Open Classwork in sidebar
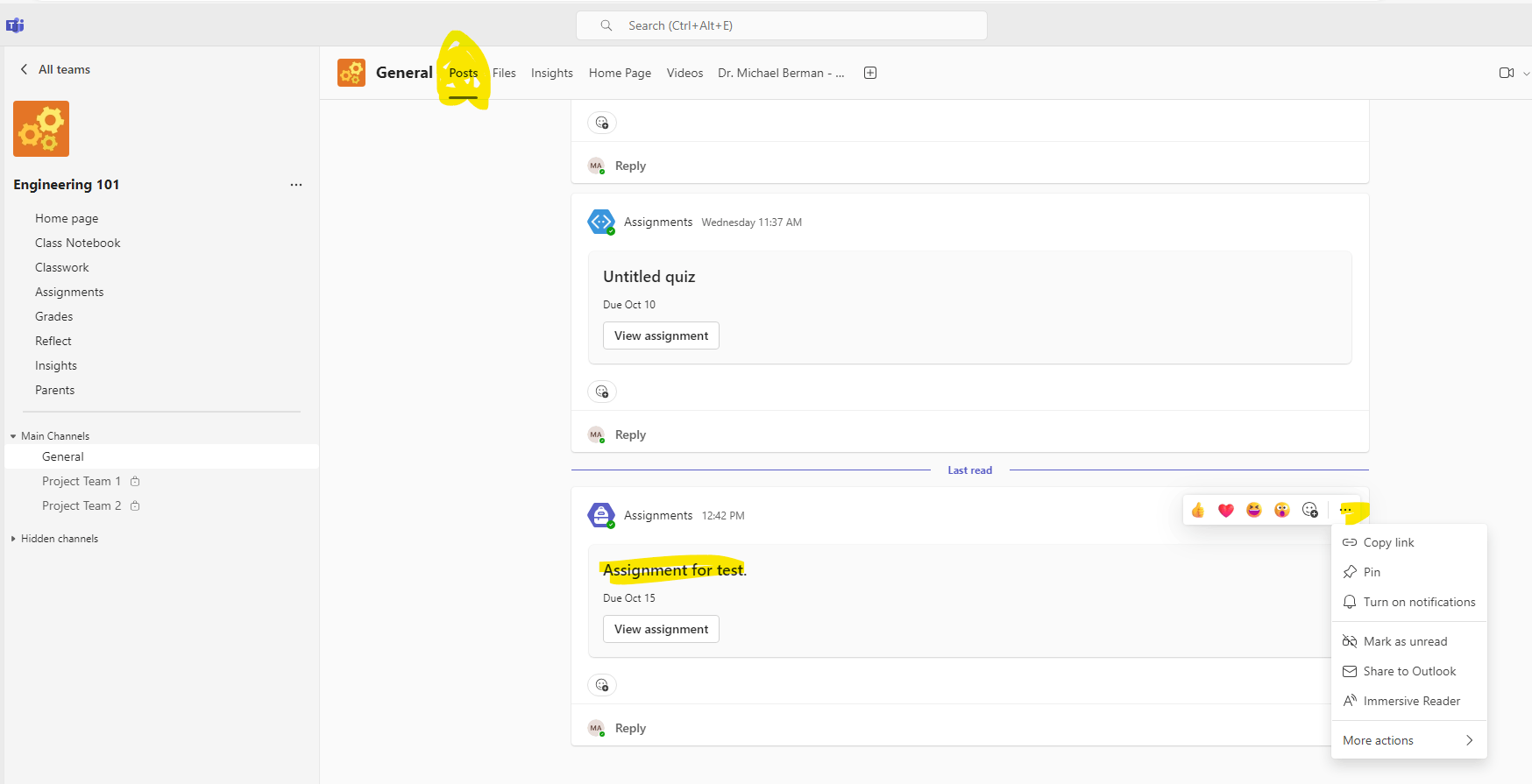 (x=62, y=267)
